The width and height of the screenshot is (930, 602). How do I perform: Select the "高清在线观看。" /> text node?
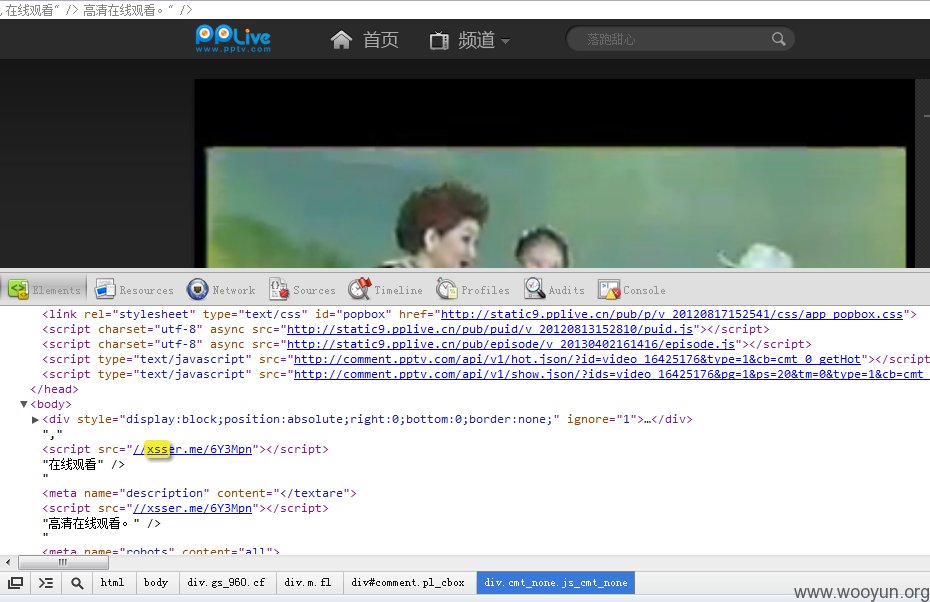pos(101,523)
